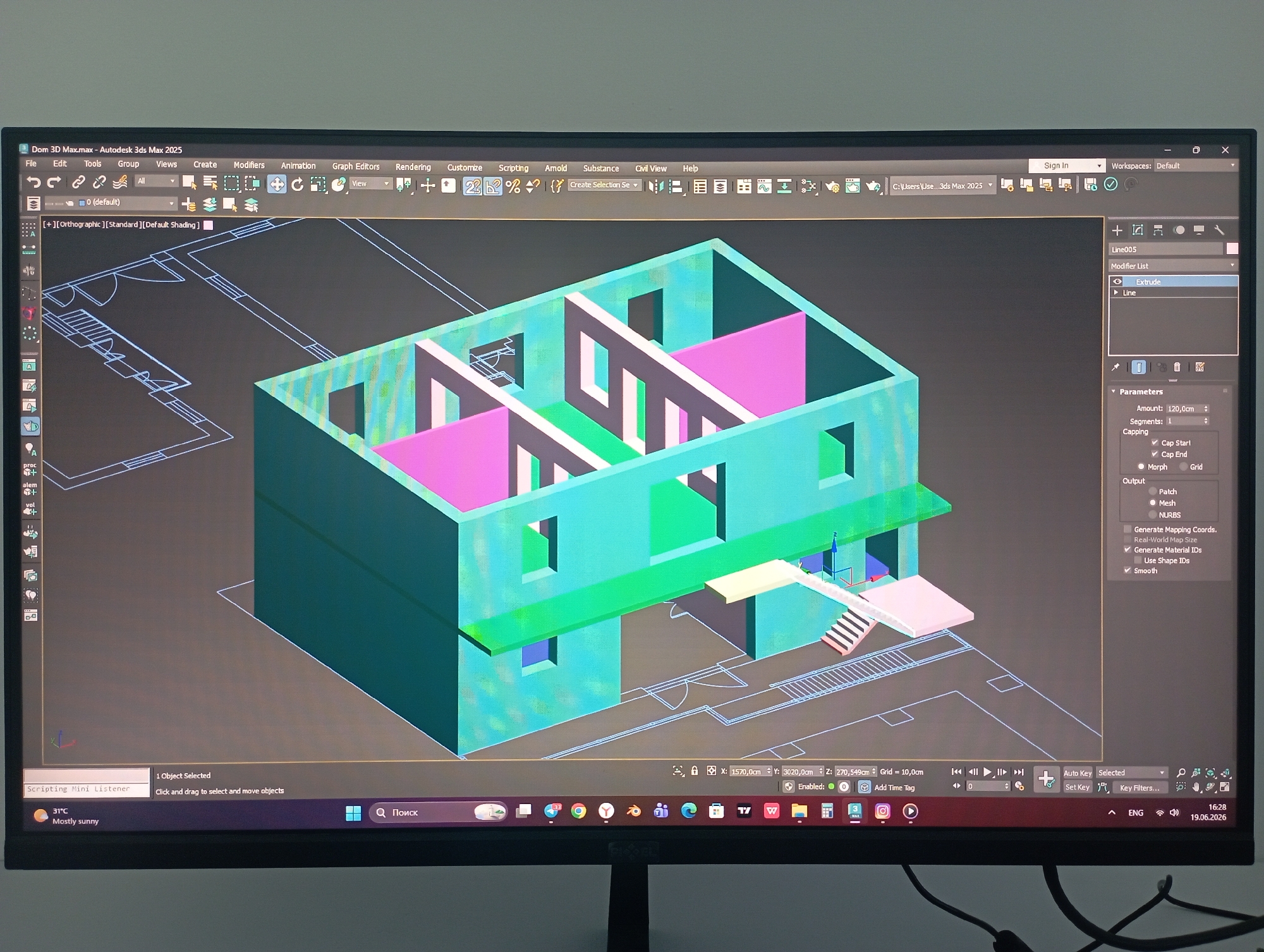1264x952 pixels.
Task: Click the object color swatch beside Line005
Action: (x=1232, y=248)
